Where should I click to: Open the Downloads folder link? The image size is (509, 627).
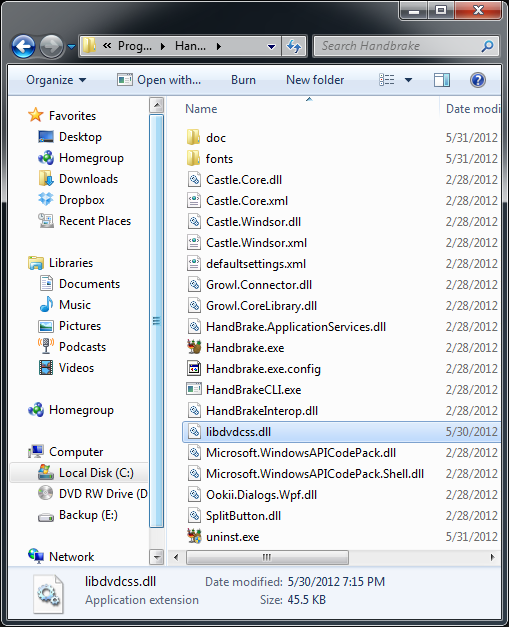78,179
